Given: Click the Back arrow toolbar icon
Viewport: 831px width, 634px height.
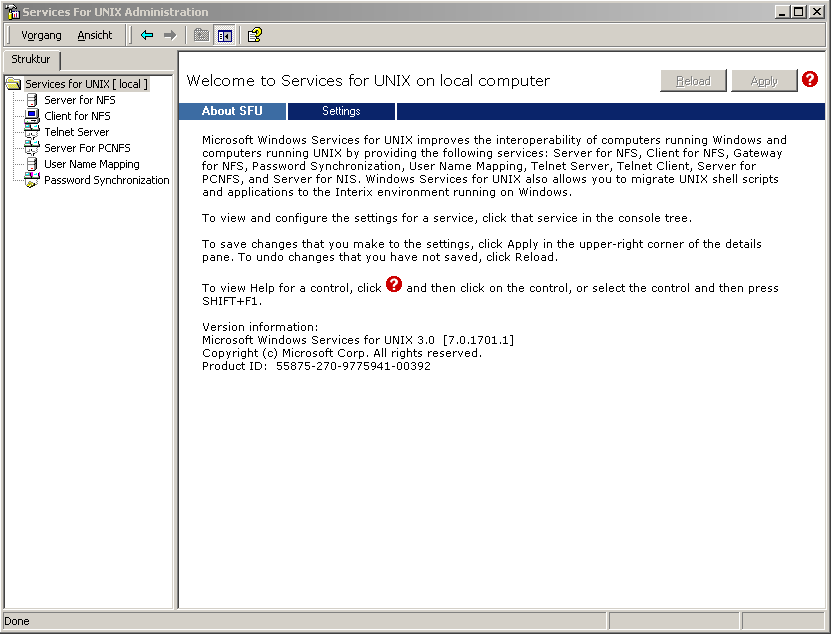Looking at the screenshot, I should [x=147, y=36].
